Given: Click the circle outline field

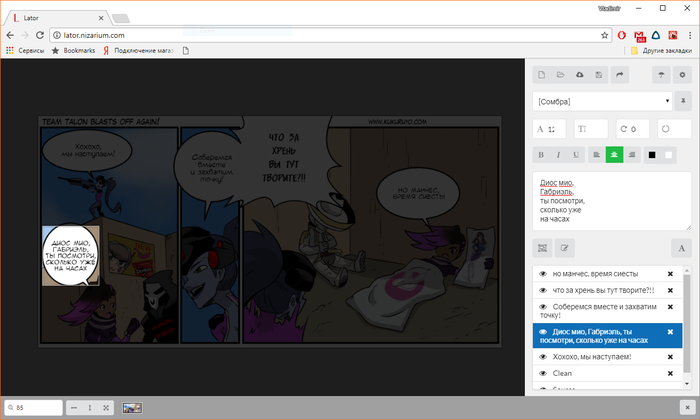Looking at the screenshot, I should (x=674, y=129).
